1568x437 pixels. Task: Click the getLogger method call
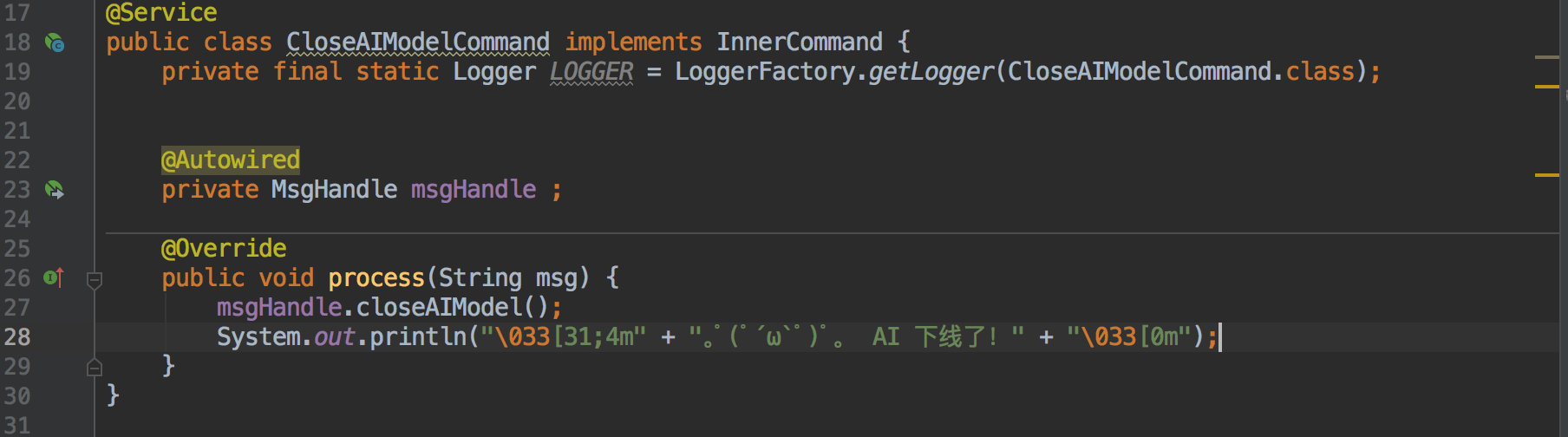[931, 72]
